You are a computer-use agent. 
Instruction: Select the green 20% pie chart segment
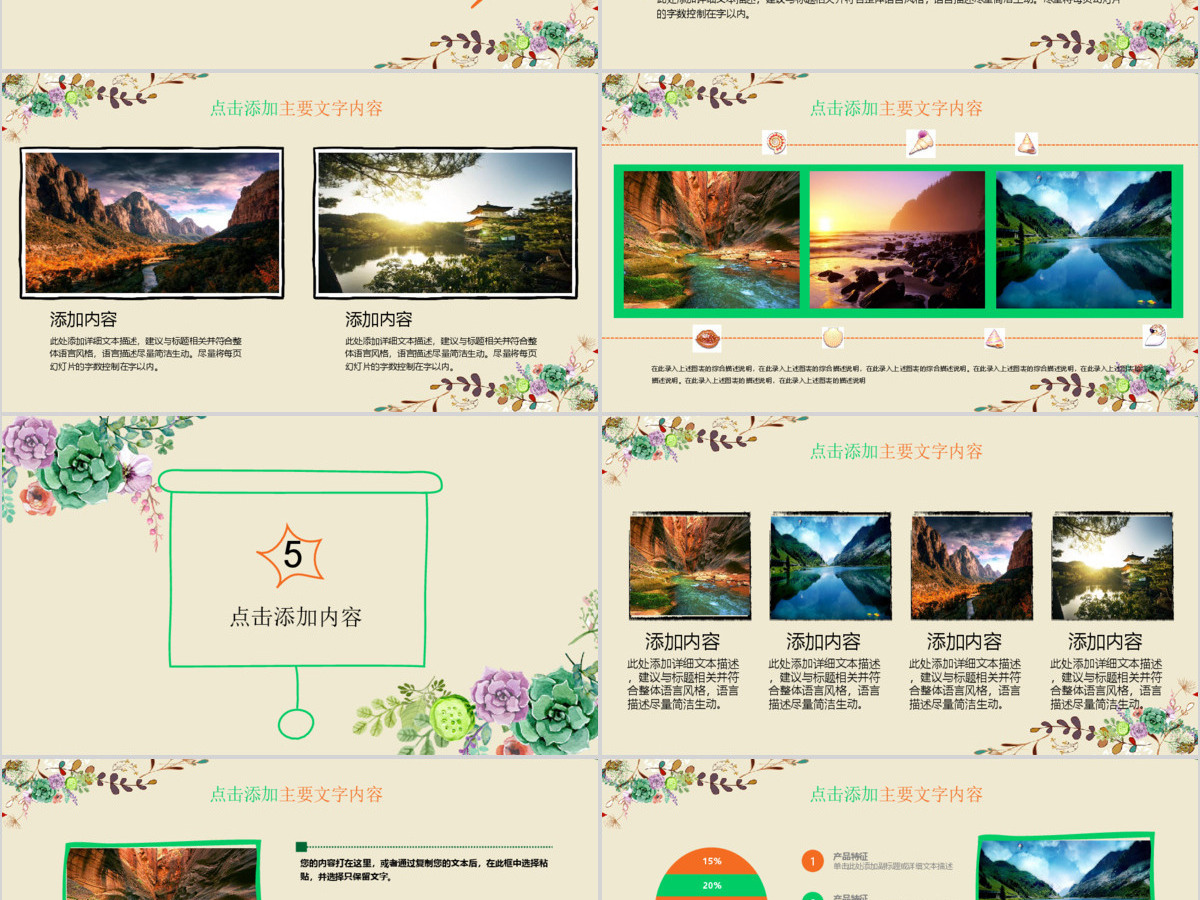712,886
